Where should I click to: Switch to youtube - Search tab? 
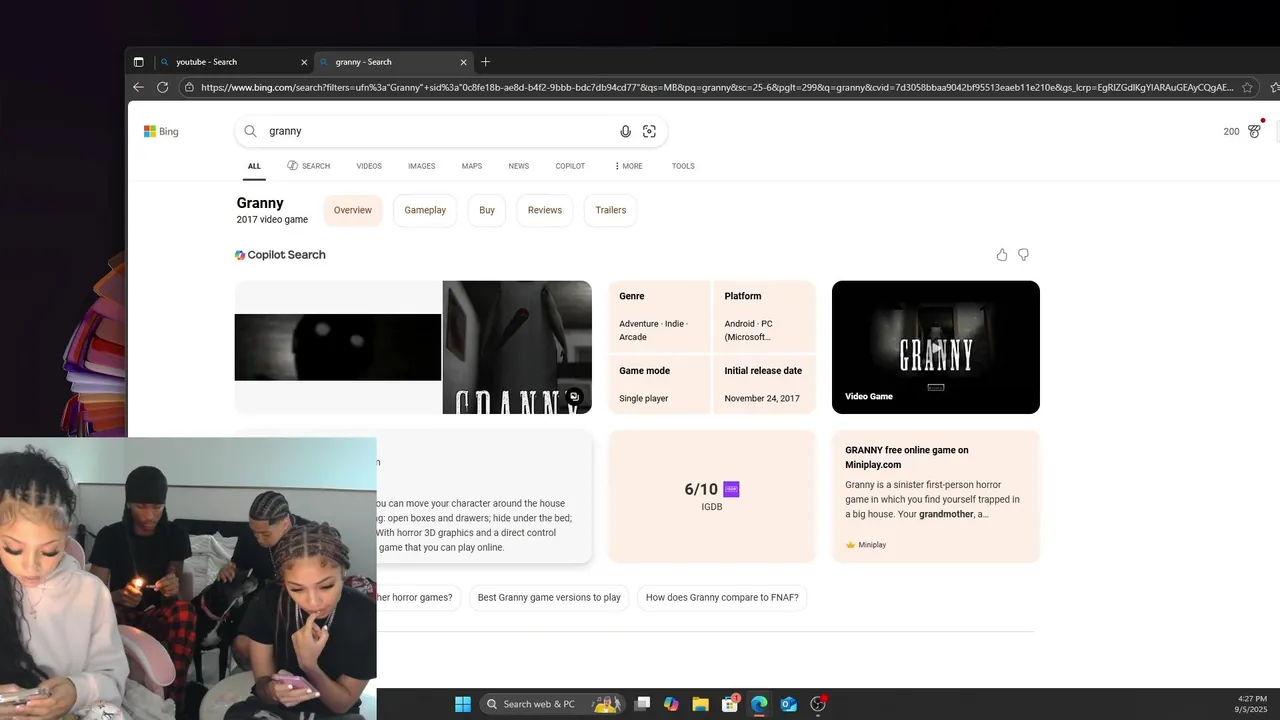234,62
